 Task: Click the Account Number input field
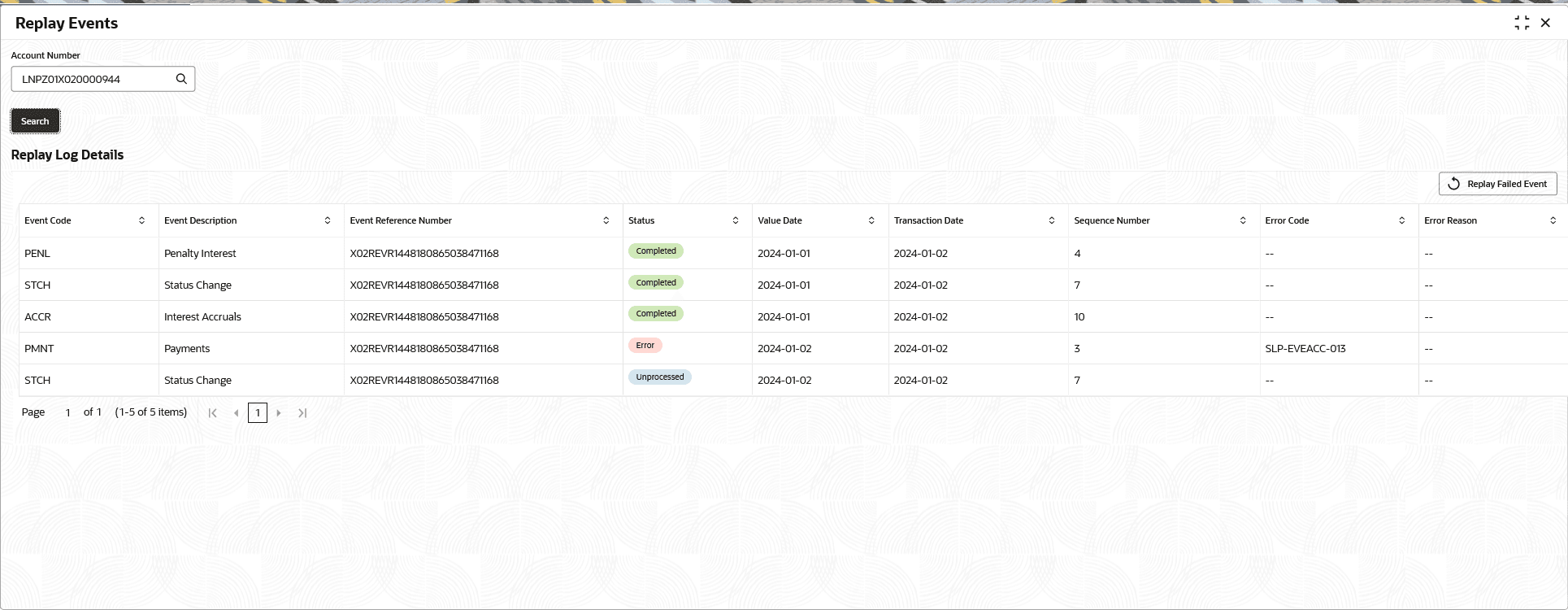tap(103, 79)
